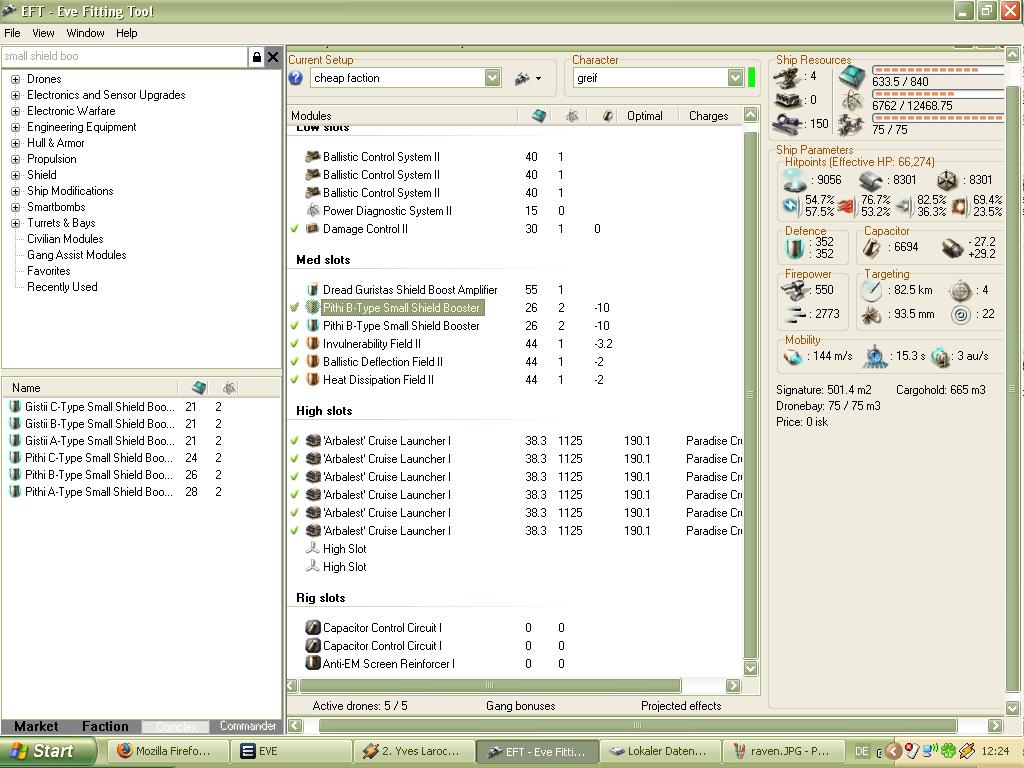The height and width of the screenshot is (768, 1024).
Task: Toggle the Heat Dissipation Field II checkmark
Action: point(295,380)
